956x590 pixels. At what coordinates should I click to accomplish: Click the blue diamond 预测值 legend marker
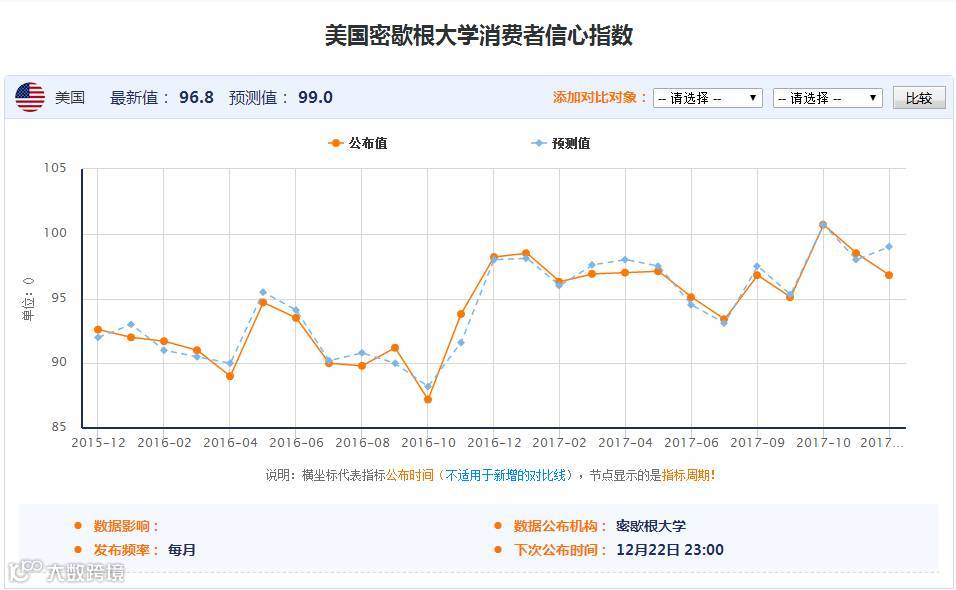coord(538,143)
